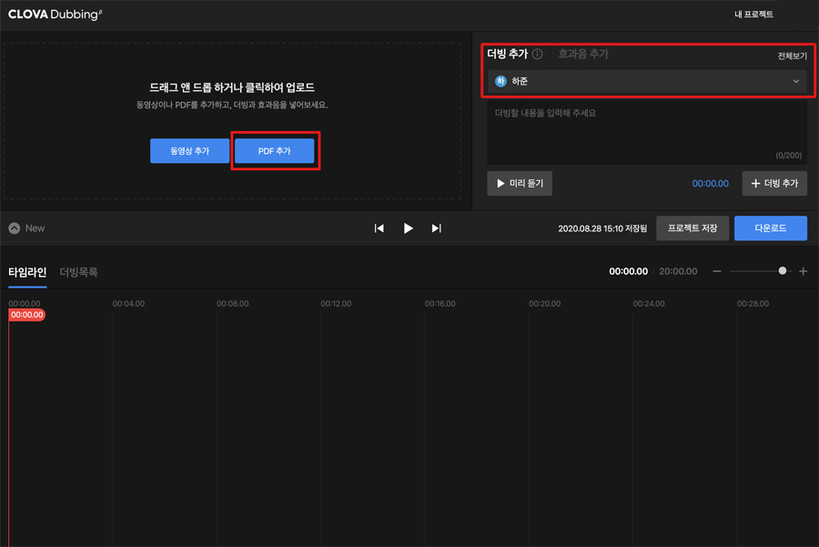The image size is (819, 547).
Task: Click the red 00:00.00 playhead marker
Action: pyautogui.click(x=27, y=314)
